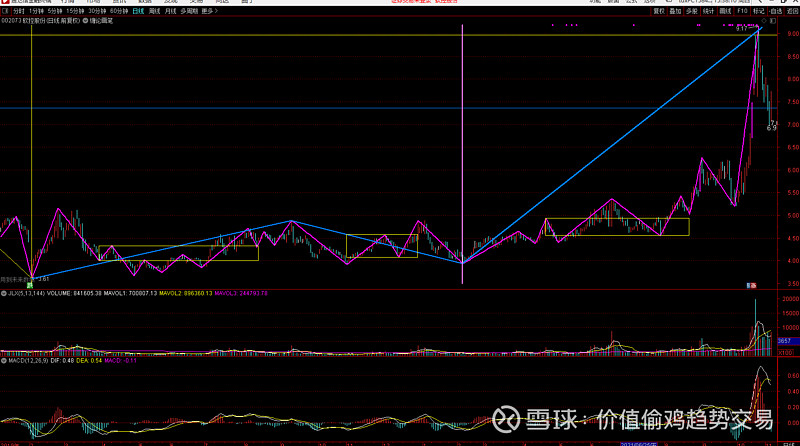Click the panel toggle icon at chart top-right
The image size is (800, 446).
[x=772, y=21]
